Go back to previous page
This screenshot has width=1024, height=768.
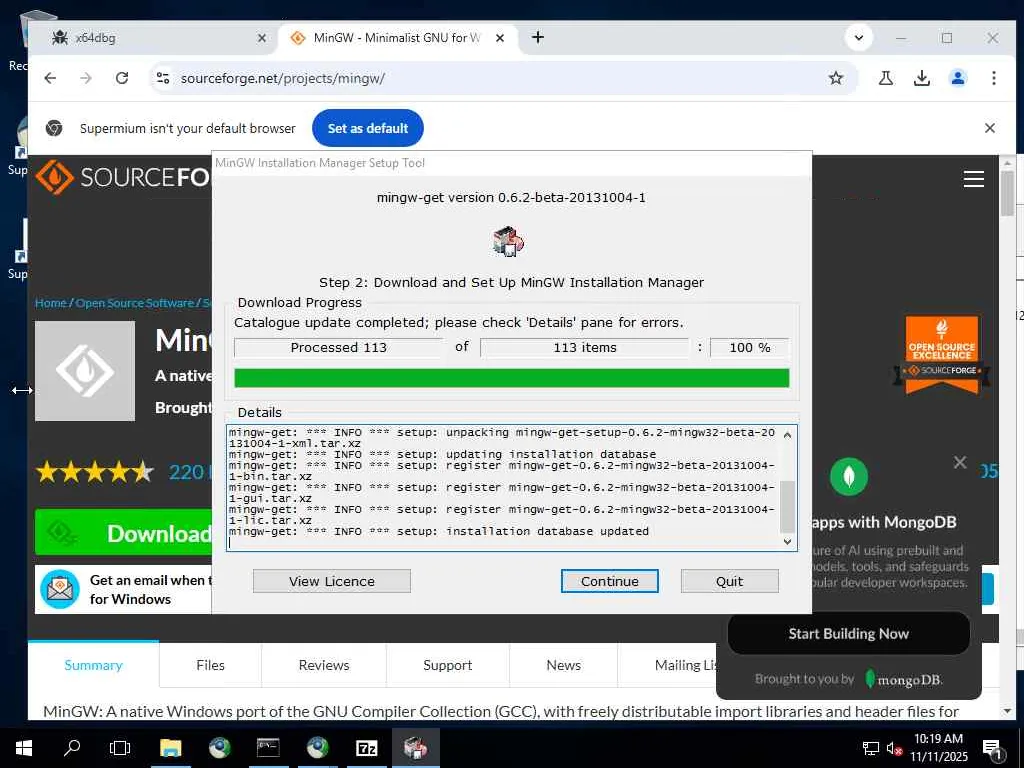tap(50, 78)
